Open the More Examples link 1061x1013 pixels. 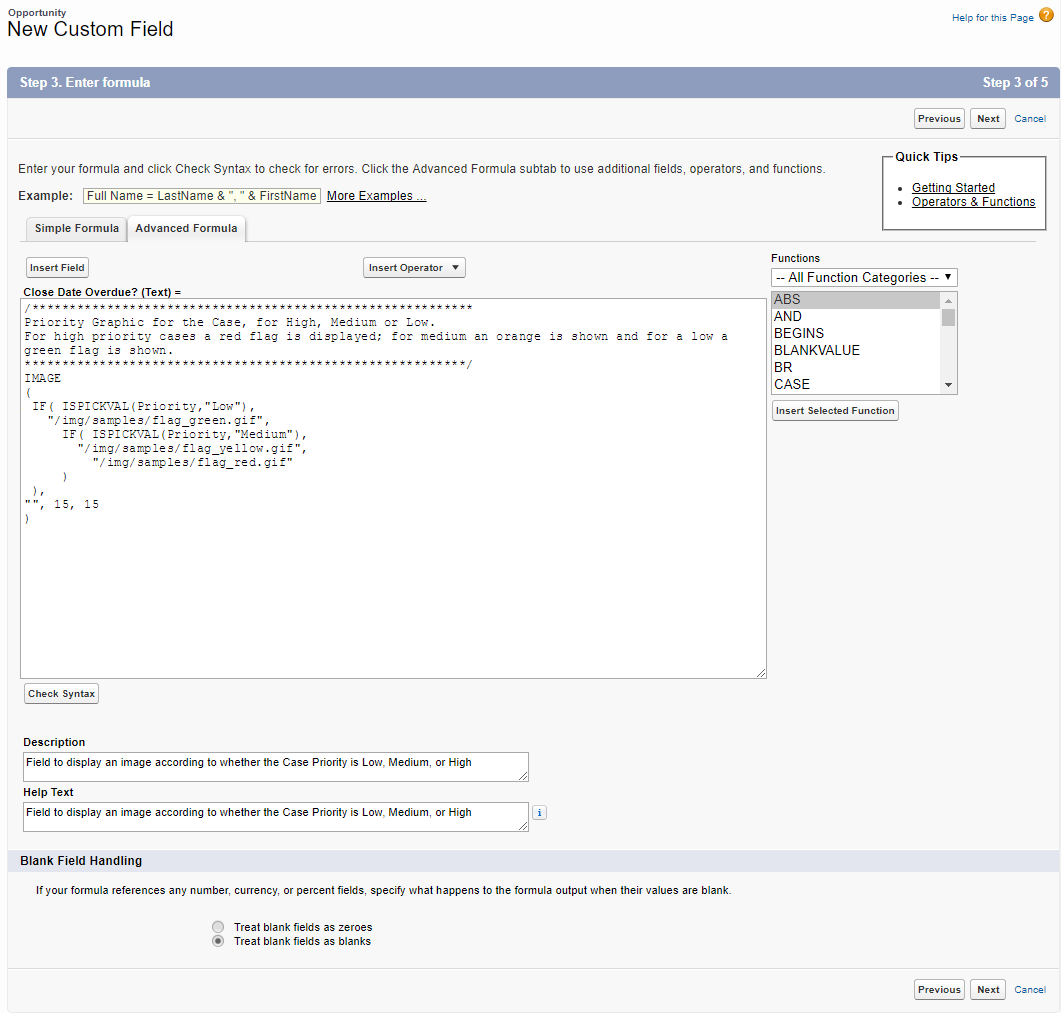click(x=376, y=196)
